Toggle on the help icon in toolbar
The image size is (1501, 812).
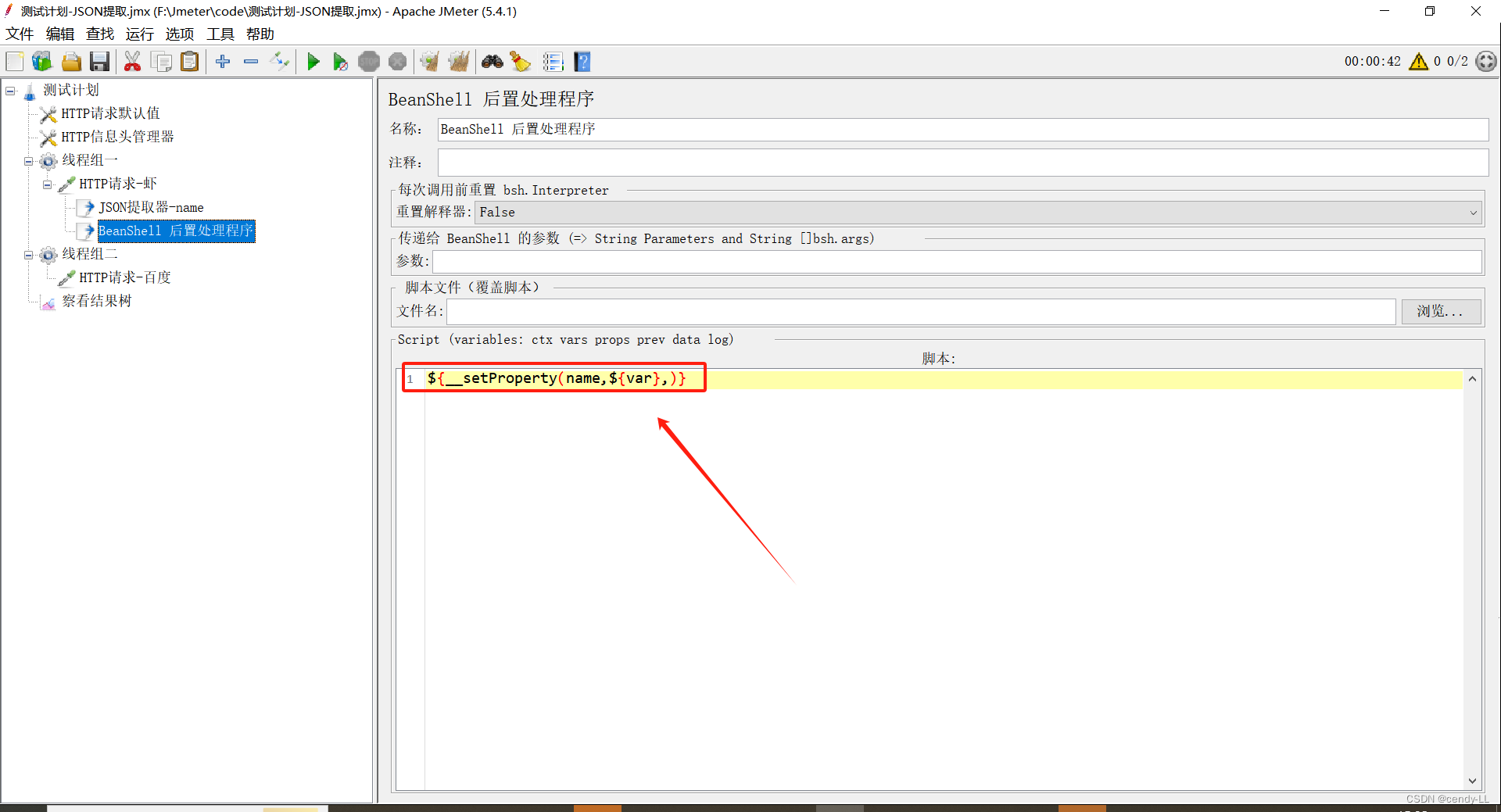pos(582,61)
